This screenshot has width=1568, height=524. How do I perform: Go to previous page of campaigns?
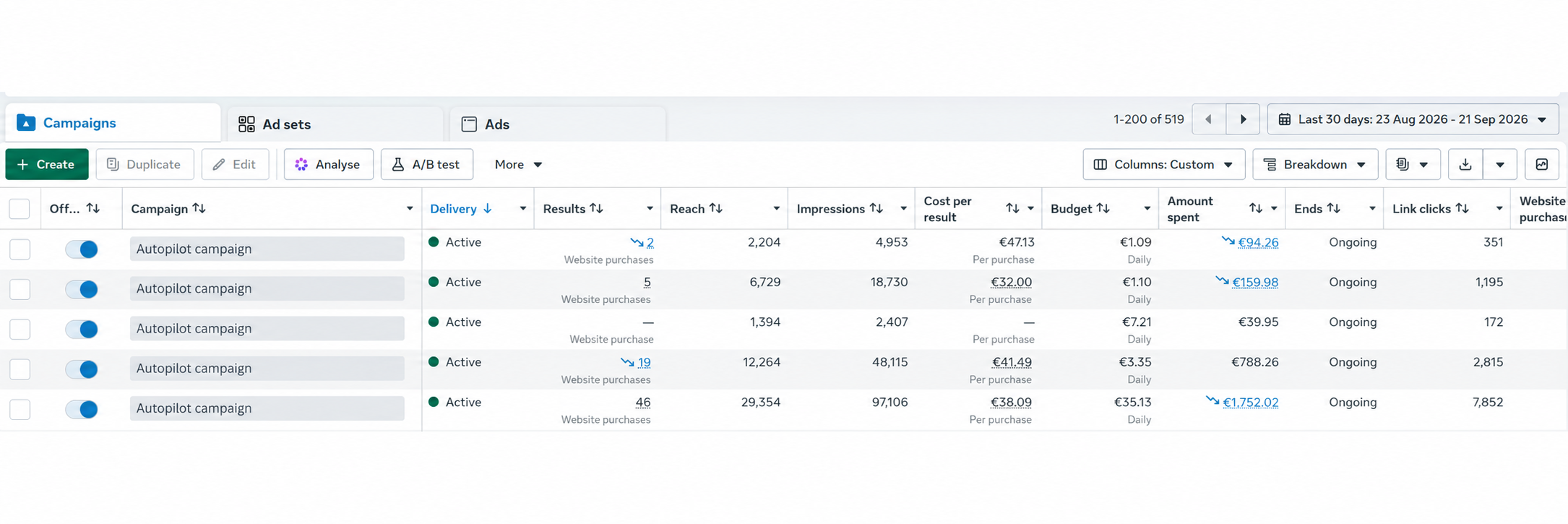(1209, 119)
